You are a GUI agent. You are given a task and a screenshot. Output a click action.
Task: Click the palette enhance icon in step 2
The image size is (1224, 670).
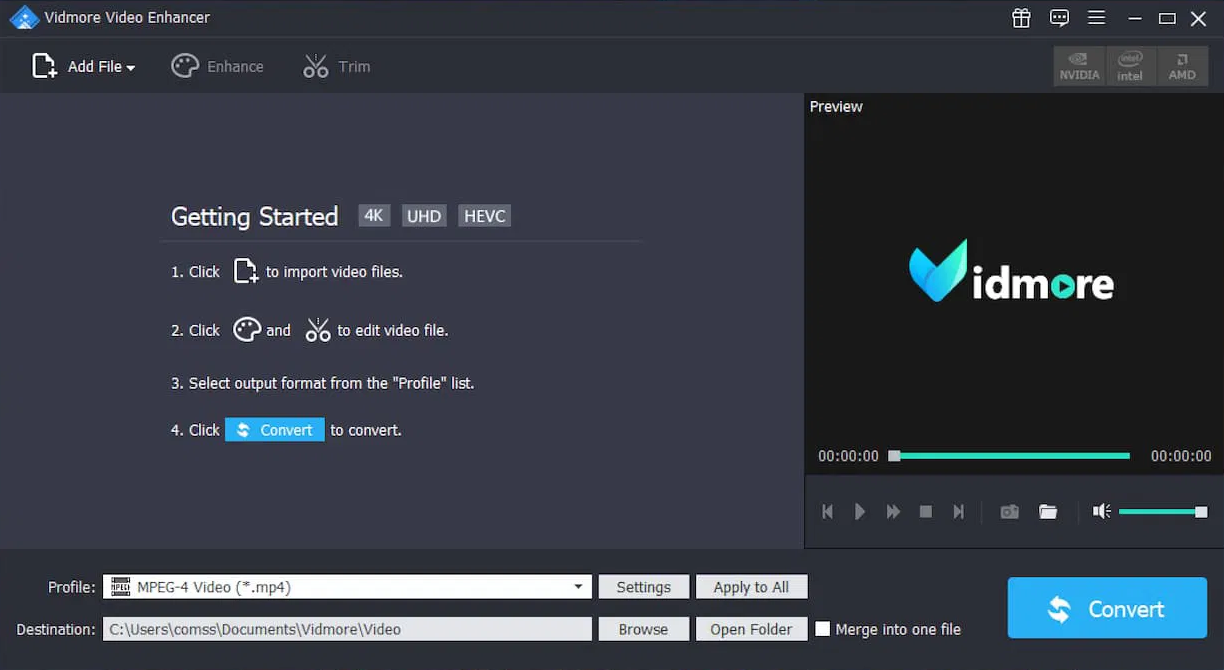(x=247, y=330)
